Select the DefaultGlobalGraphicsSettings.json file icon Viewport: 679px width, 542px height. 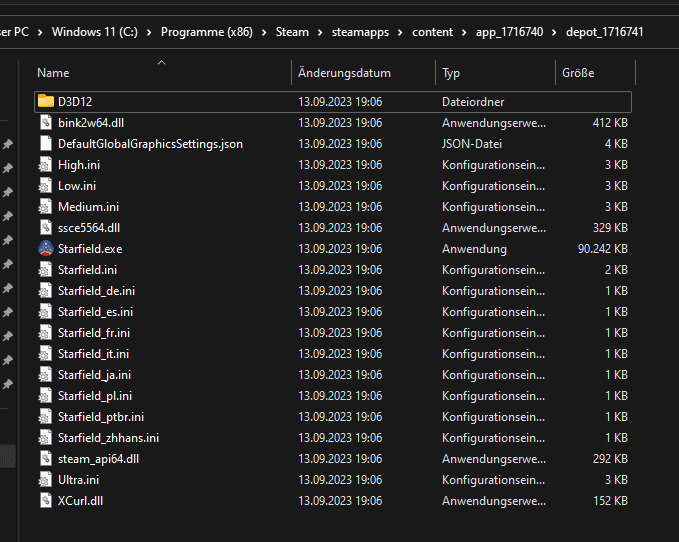click(x=45, y=143)
